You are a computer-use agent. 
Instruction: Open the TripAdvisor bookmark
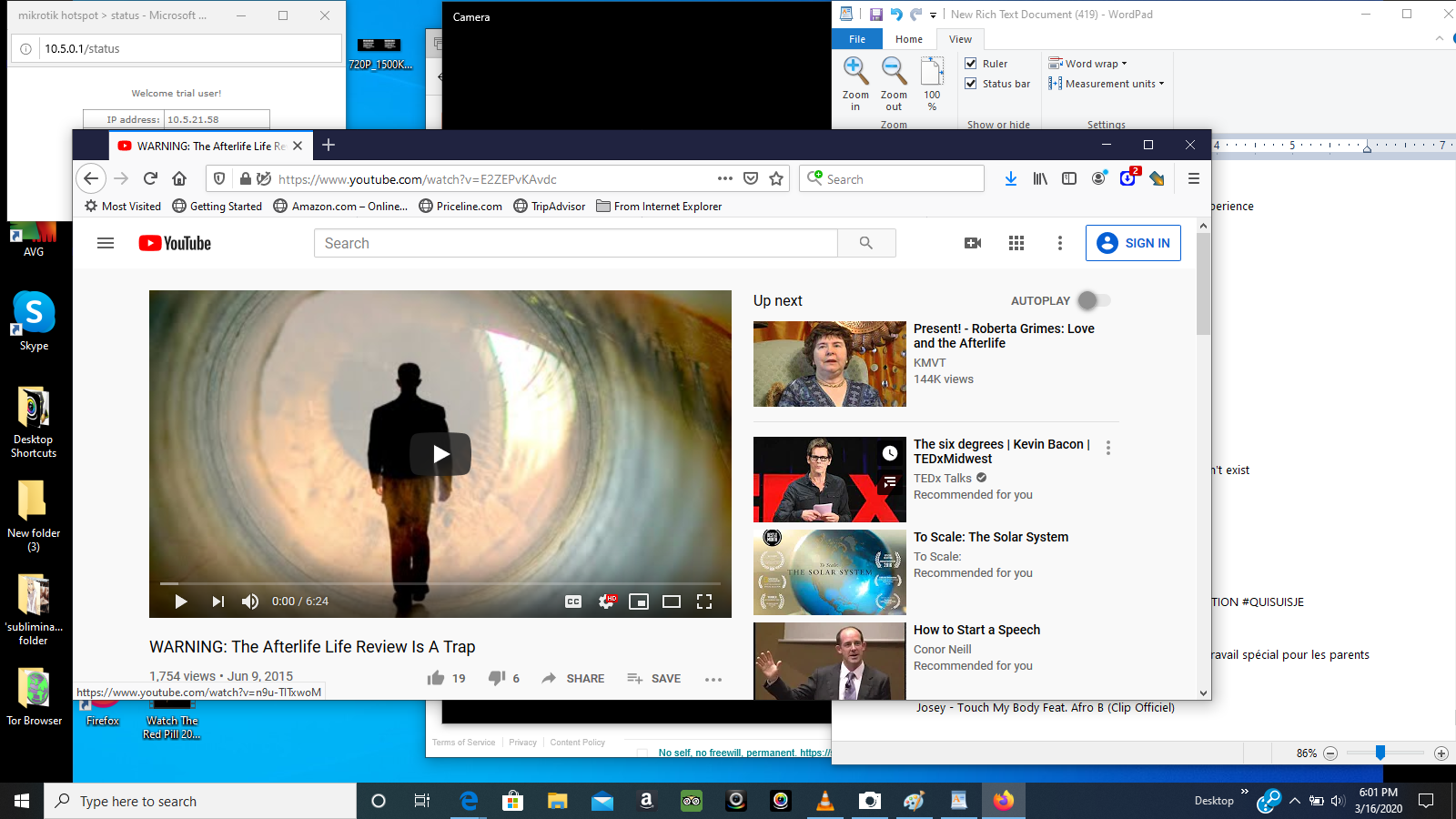(x=550, y=207)
